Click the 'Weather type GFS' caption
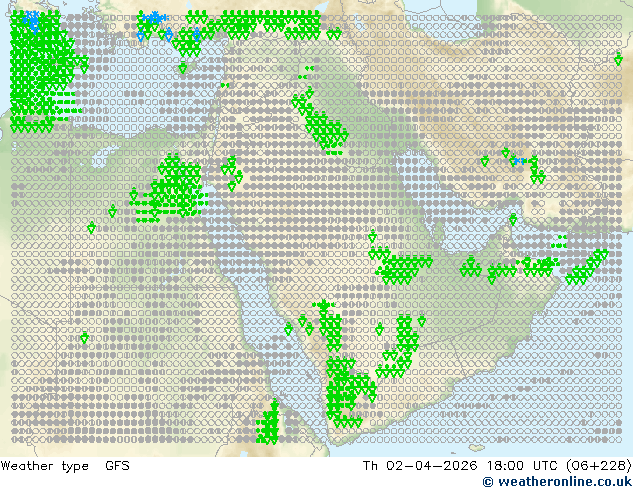The height and width of the screenshot is (490, 634). pos(65,466)
